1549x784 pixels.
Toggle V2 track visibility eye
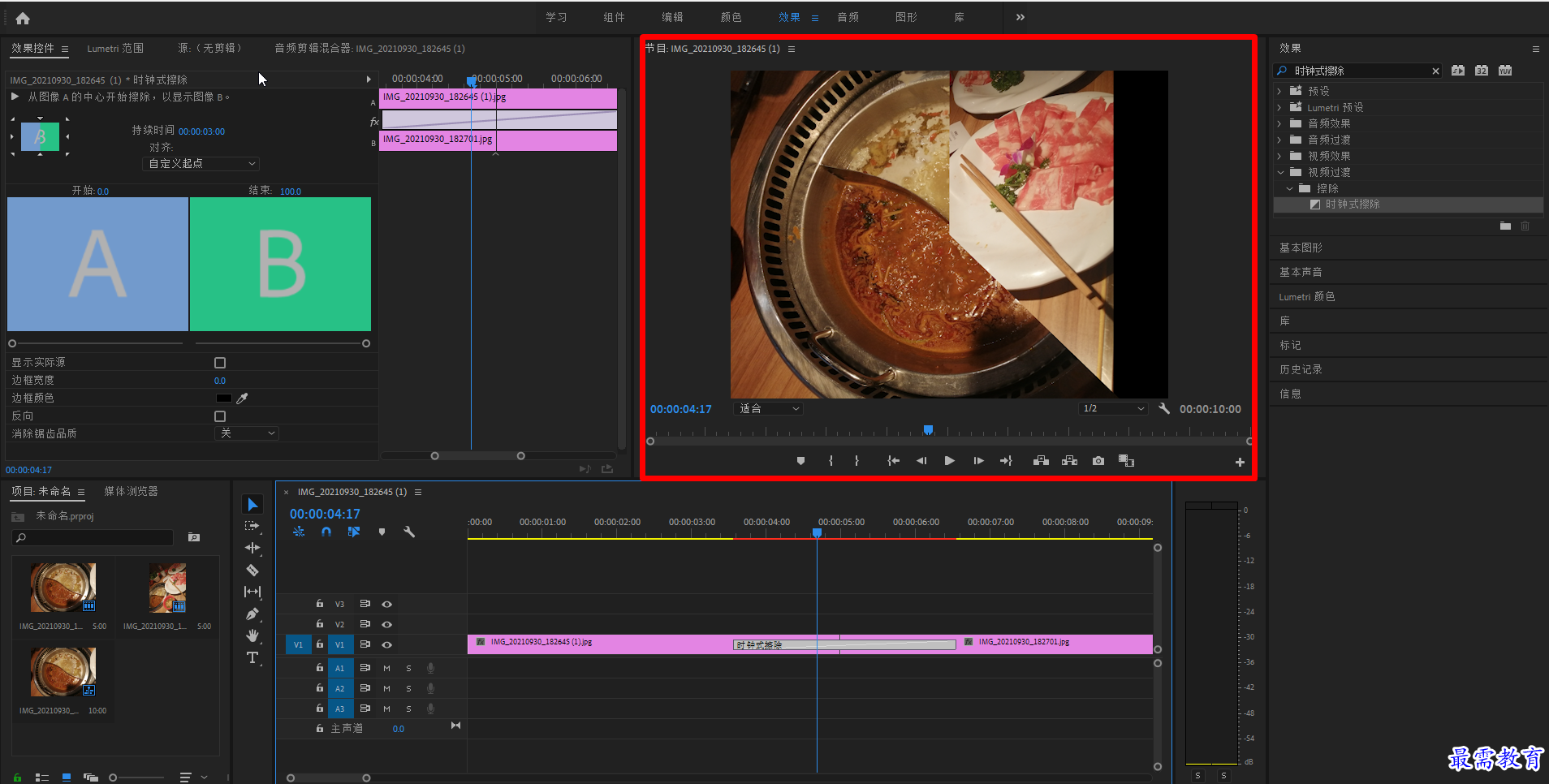(387, 625)
